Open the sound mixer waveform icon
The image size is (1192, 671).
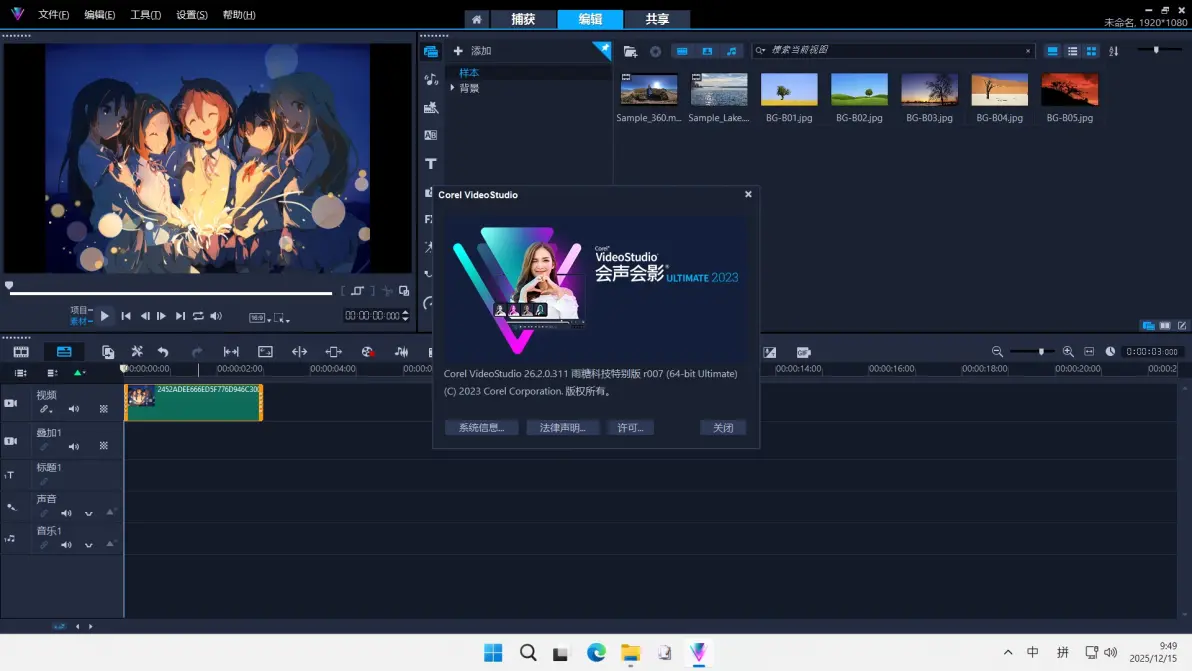click(401, 352)
